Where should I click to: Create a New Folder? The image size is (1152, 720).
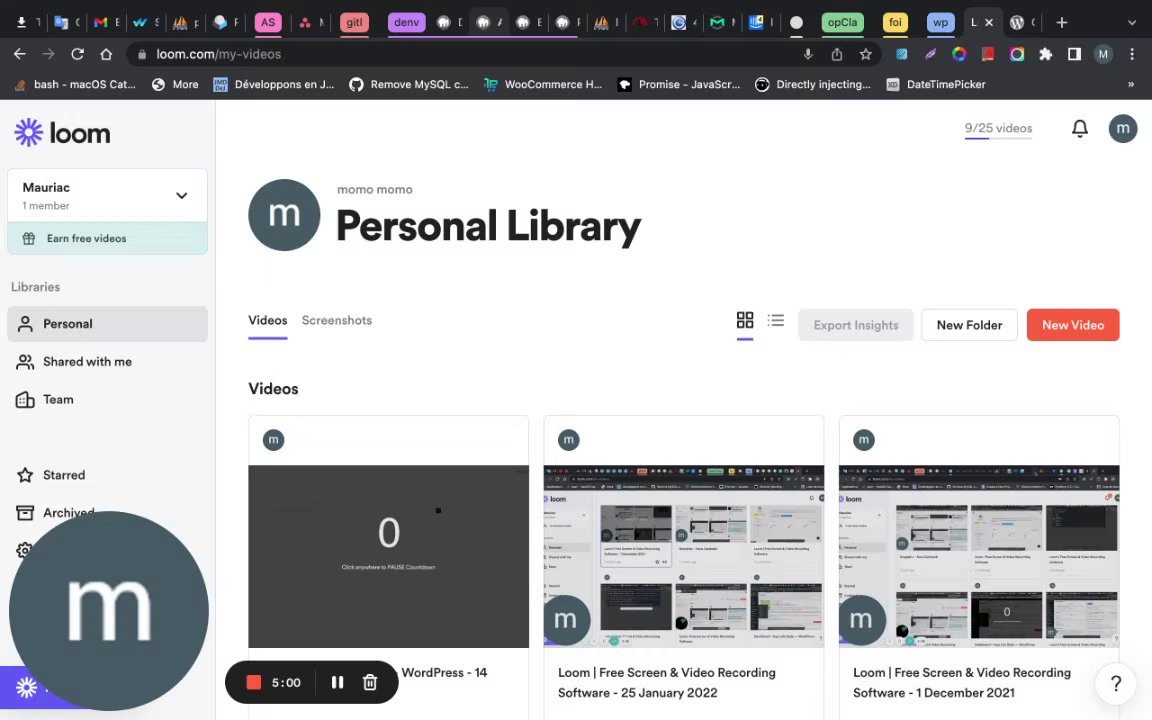(969, 325)
